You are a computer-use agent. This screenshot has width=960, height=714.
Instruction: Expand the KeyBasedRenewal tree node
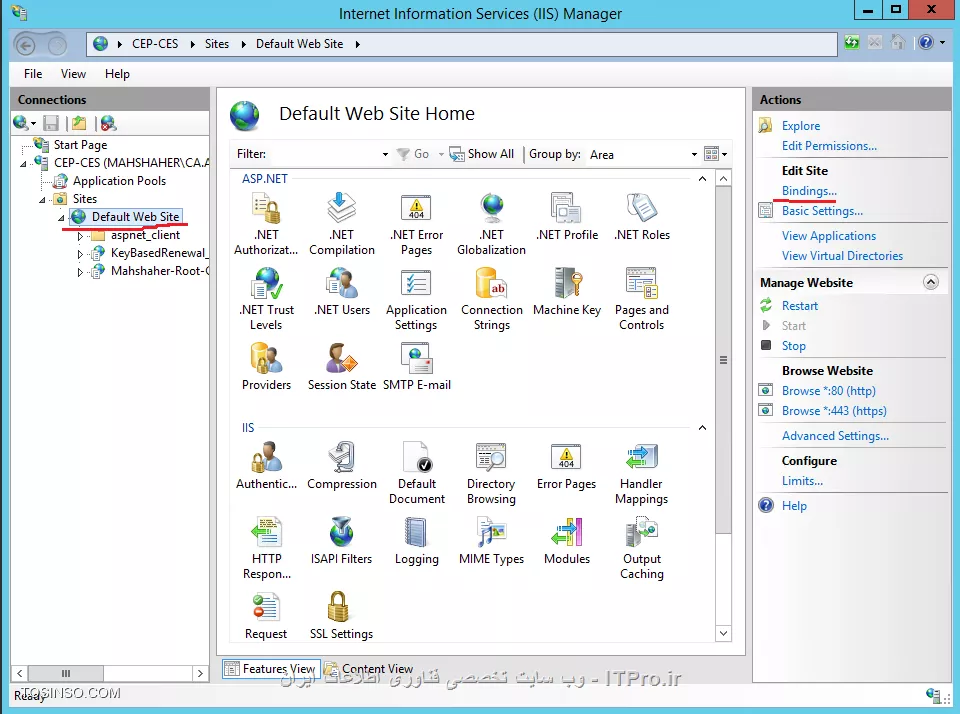[80, 254]
